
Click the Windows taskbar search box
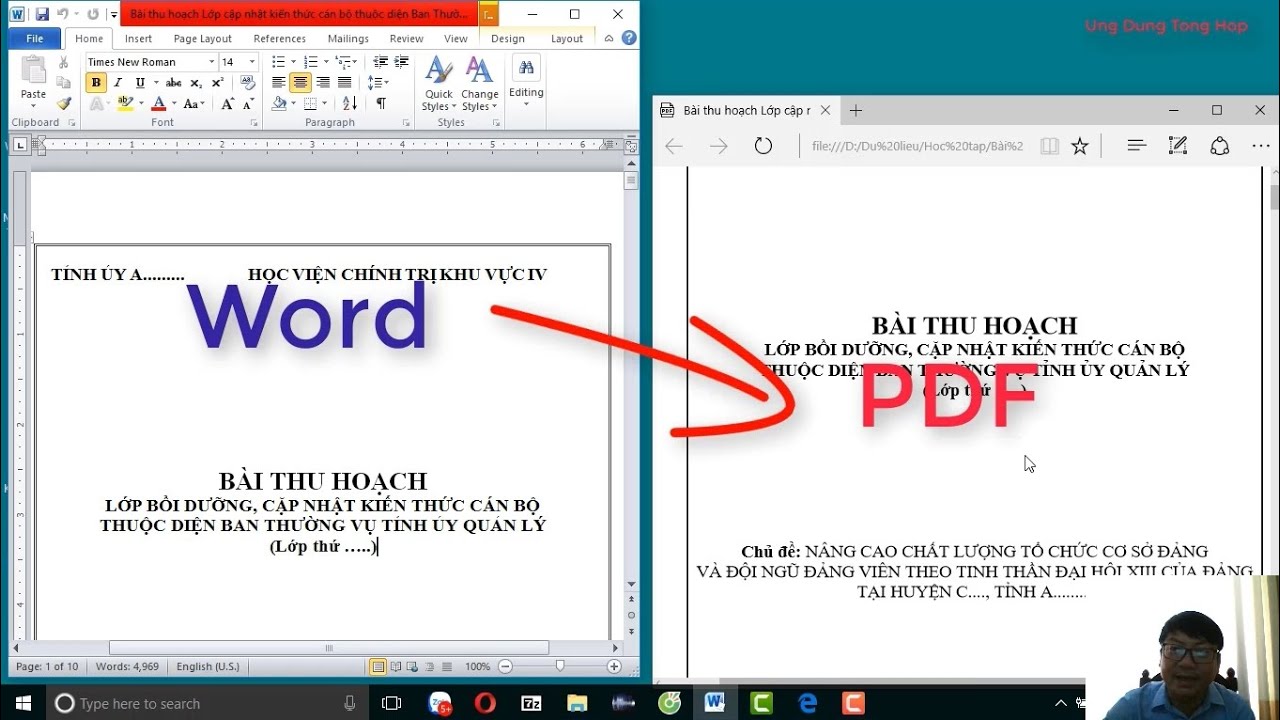pos(207,703)
